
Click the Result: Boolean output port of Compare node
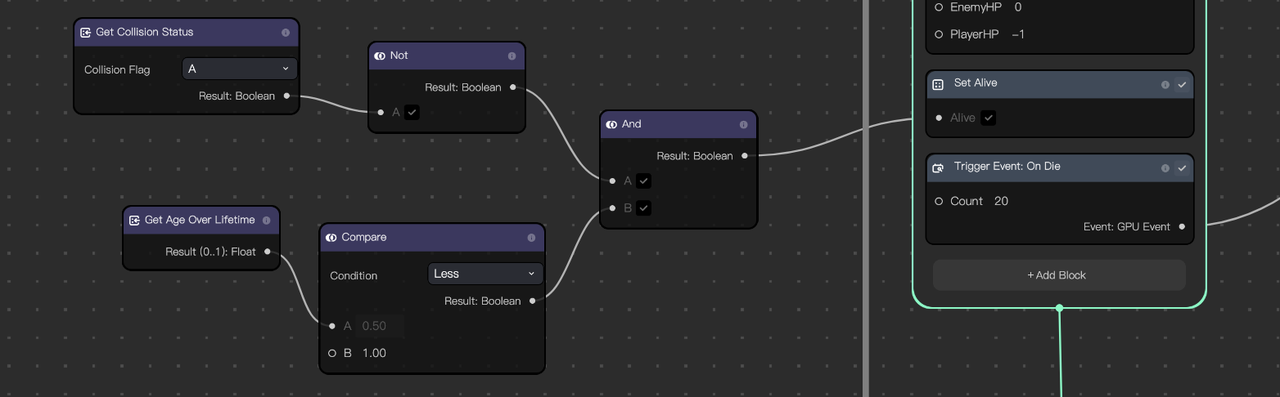532,300
